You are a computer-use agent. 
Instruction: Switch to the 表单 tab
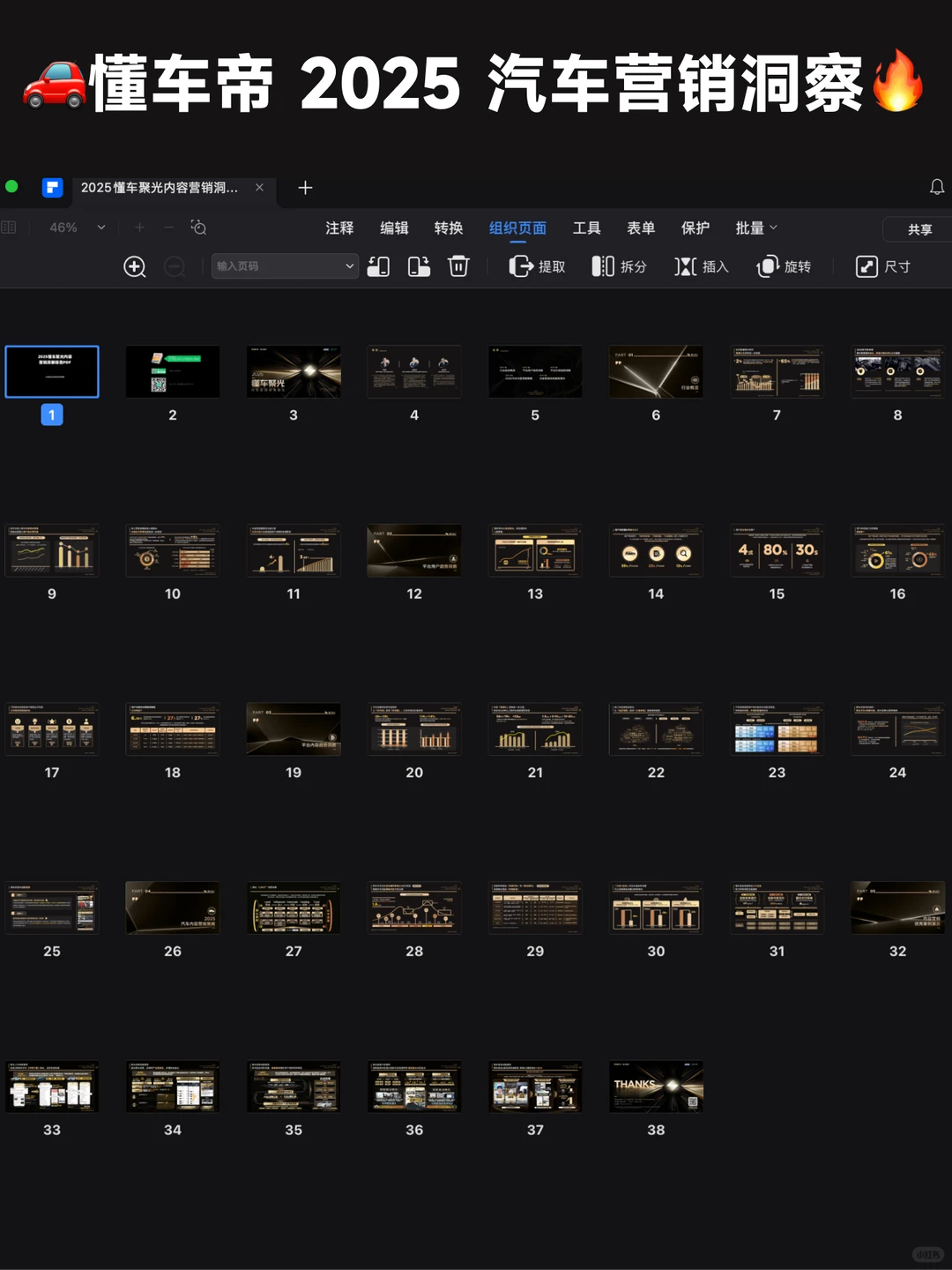[x=641, y=228]
